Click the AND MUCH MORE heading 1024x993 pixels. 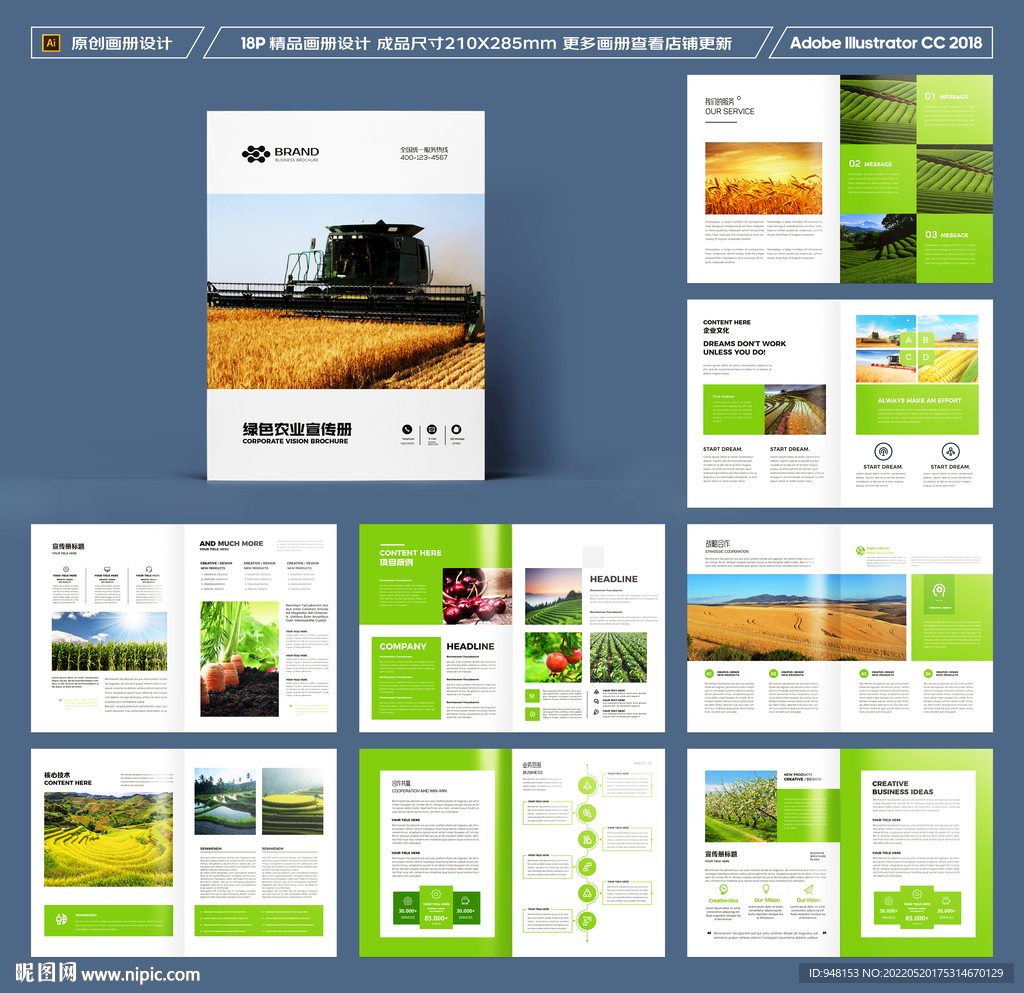tap(231, 543)
